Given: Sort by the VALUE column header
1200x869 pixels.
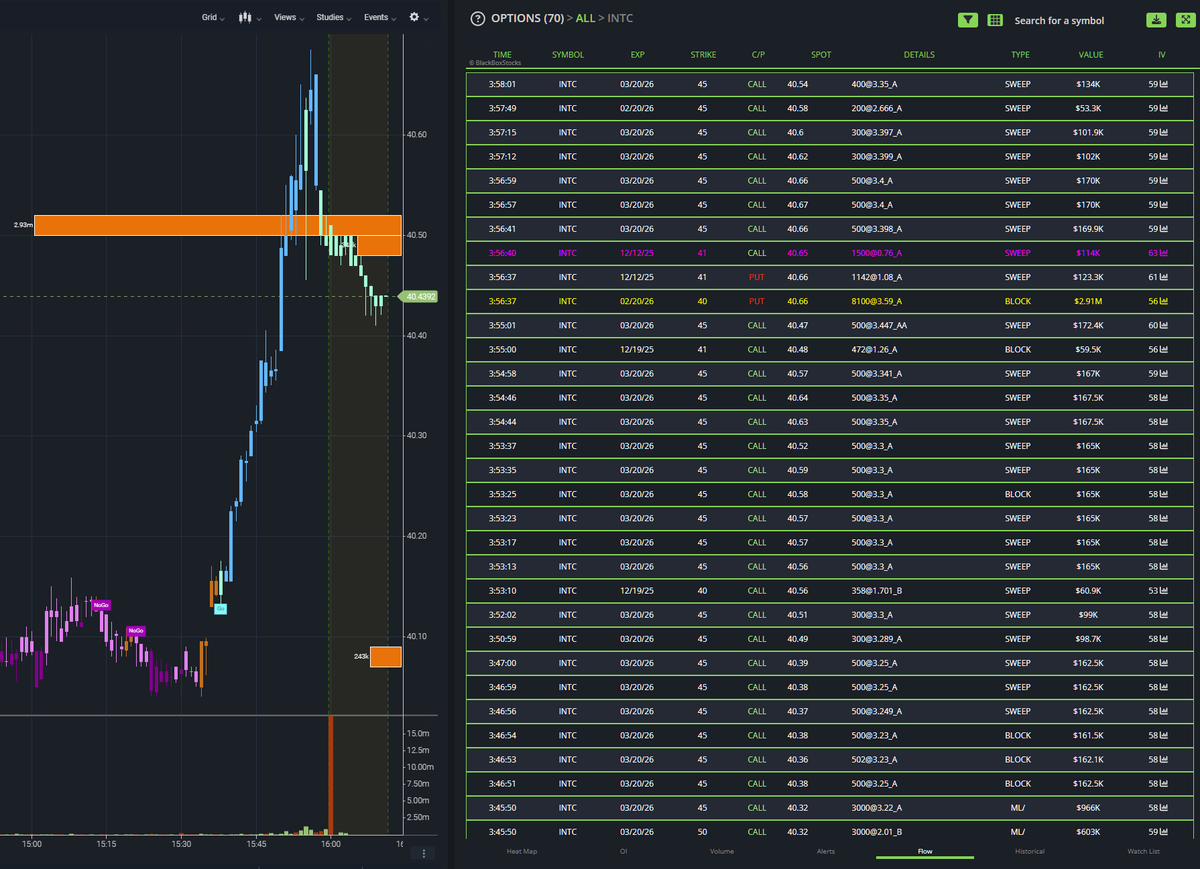Looking at the screenshot, I should (x=1091, y=55).
